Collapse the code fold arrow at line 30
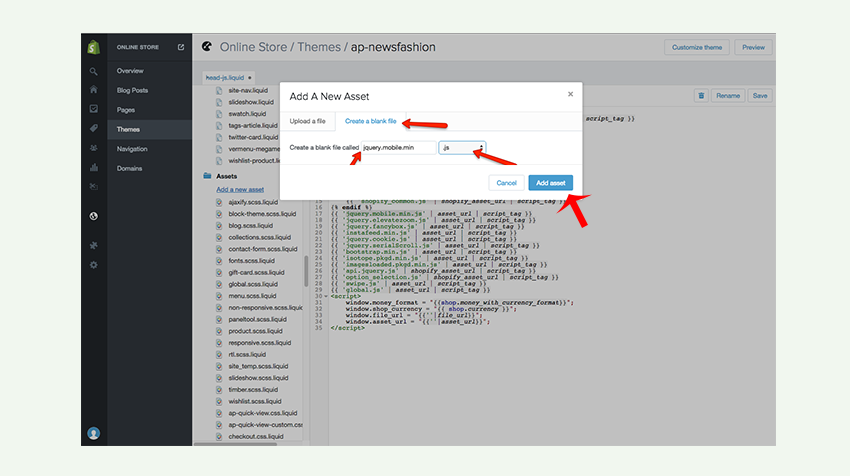The height and width of the screenshot is (476, 850). [x=326, y=297]
